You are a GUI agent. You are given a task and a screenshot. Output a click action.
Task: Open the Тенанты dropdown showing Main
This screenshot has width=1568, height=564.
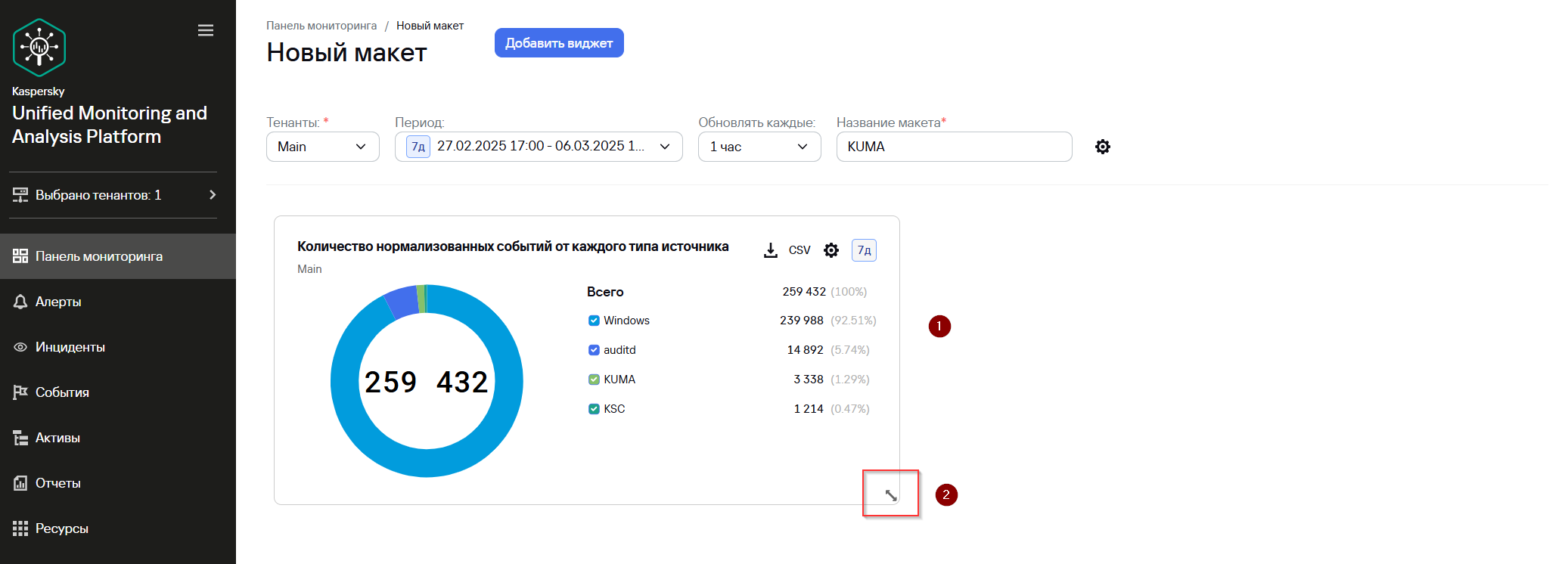(323, 147)
